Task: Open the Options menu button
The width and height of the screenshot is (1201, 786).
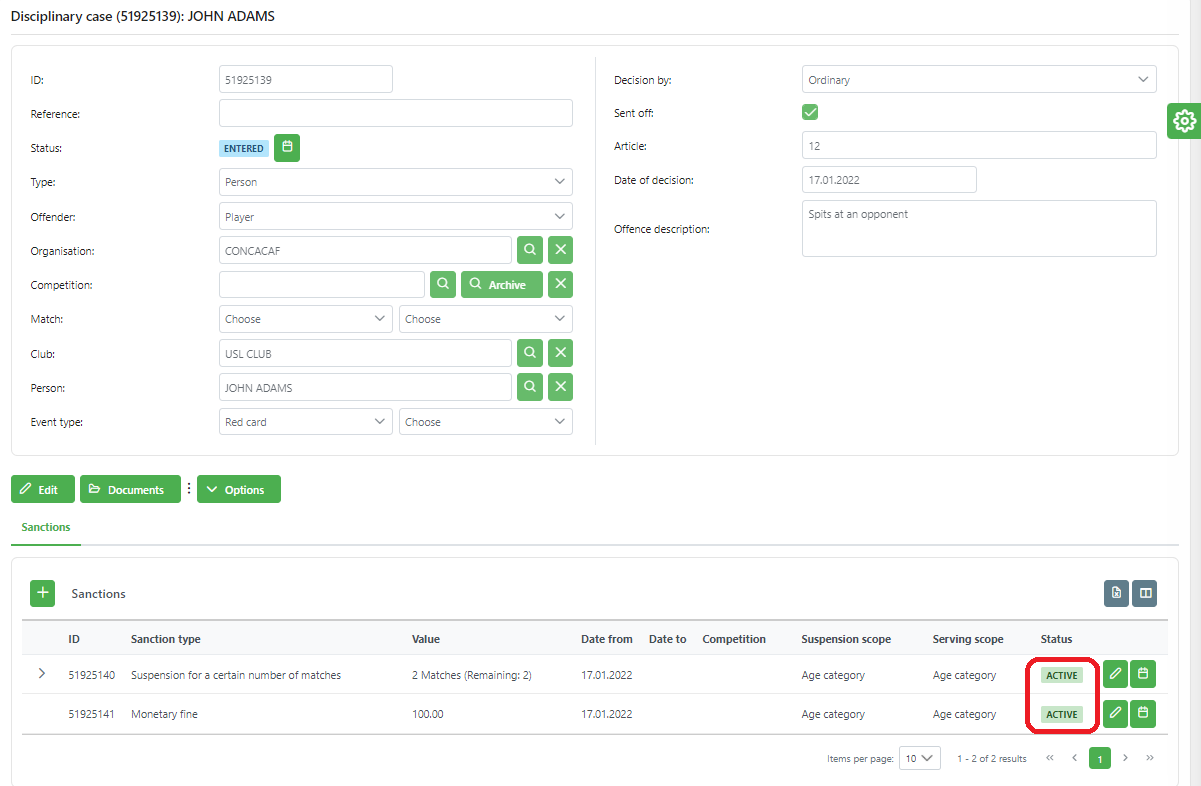Action: click(x=239, y=490)
